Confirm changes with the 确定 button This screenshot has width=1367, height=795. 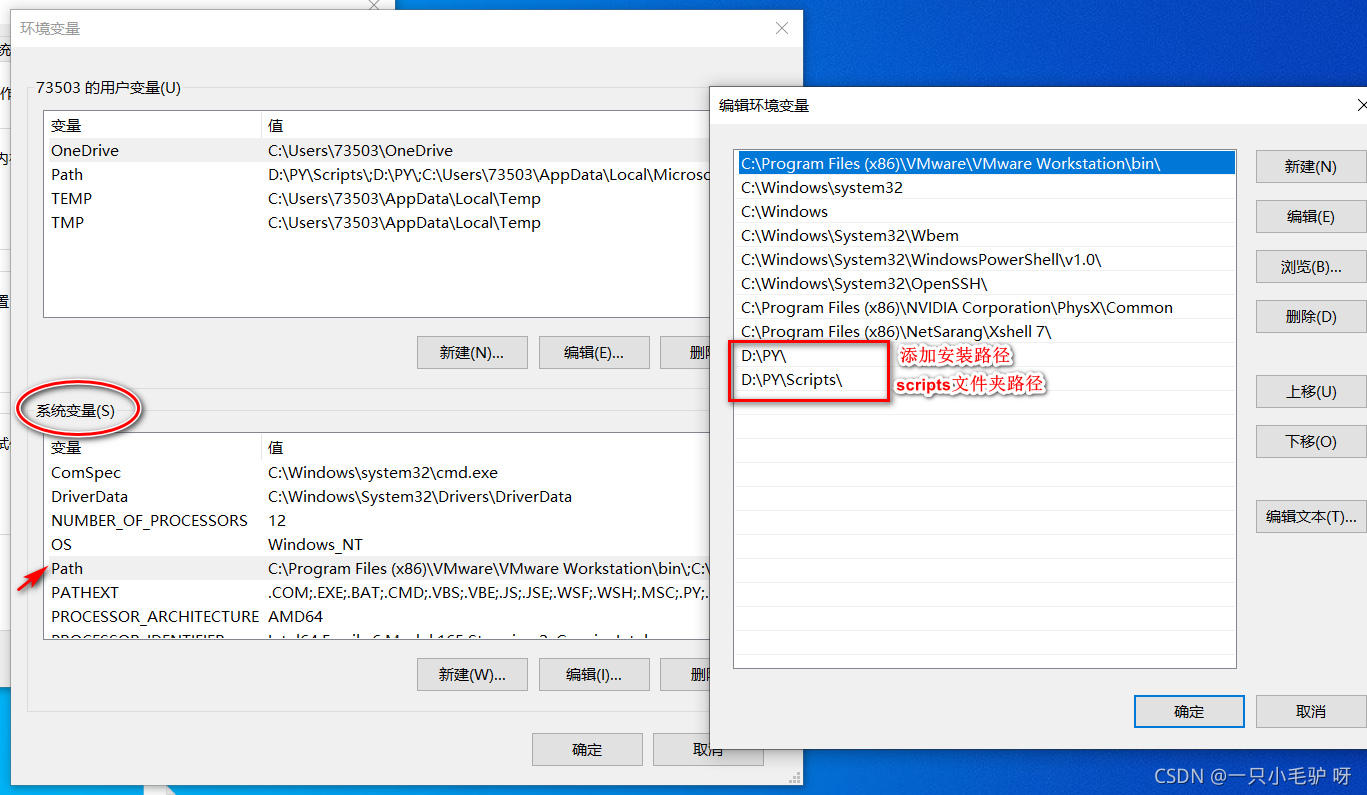tap(1188, 711)
